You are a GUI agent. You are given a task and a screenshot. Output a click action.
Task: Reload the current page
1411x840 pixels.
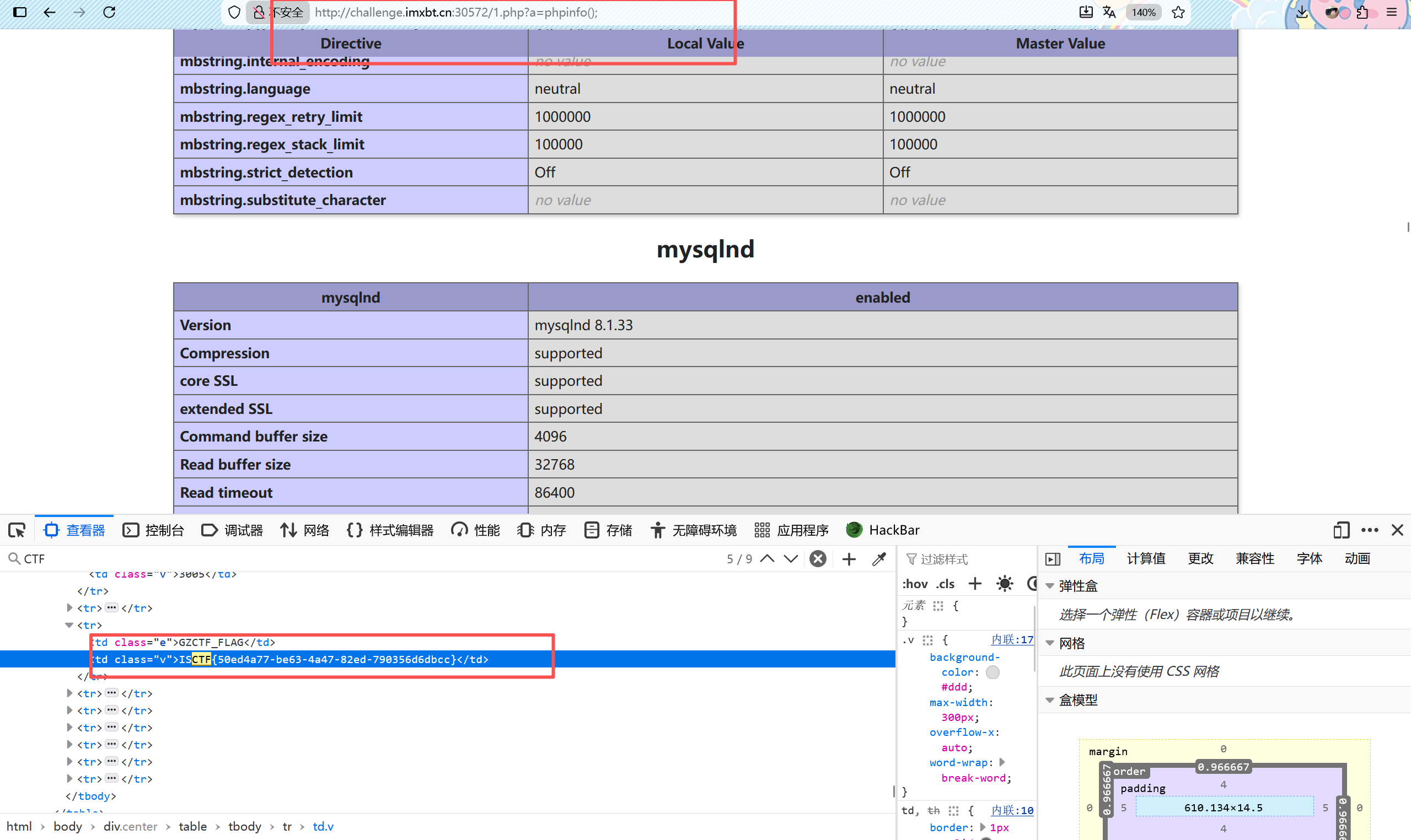pyautogui.click(x=108, y=12)
